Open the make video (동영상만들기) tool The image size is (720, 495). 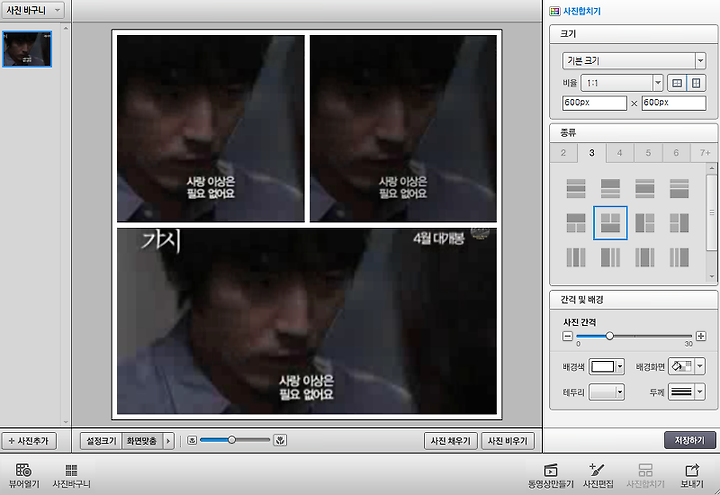[551, 475]
